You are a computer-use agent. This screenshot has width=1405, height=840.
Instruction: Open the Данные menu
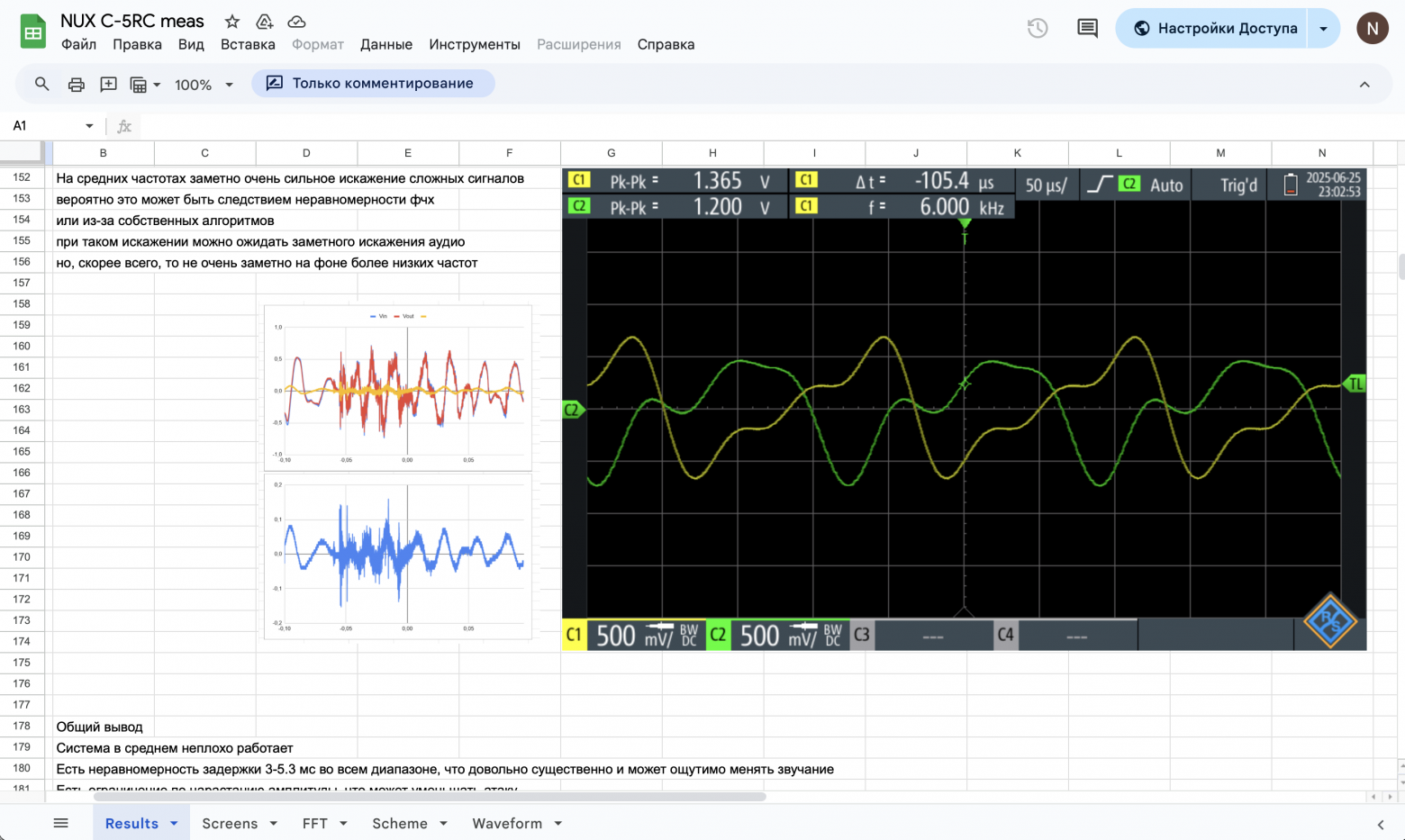tap(385, 44)
